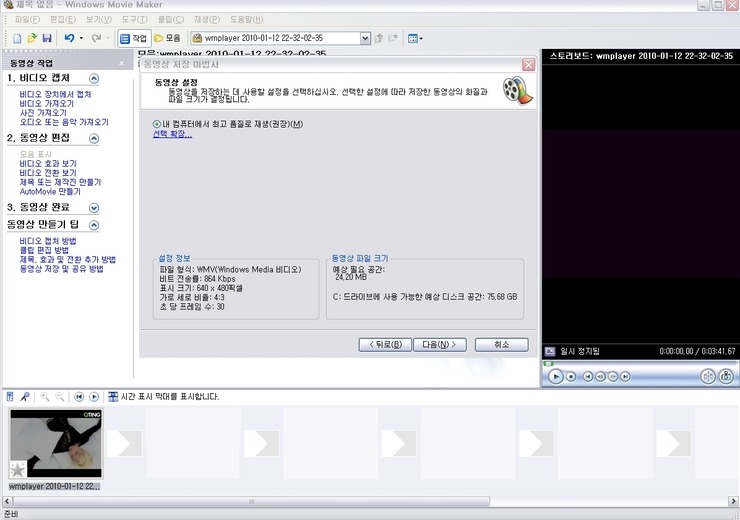Click the Open Project folder icon
Image resolution: width=740 pixels, height=520 pixels.
click(32, 38)
